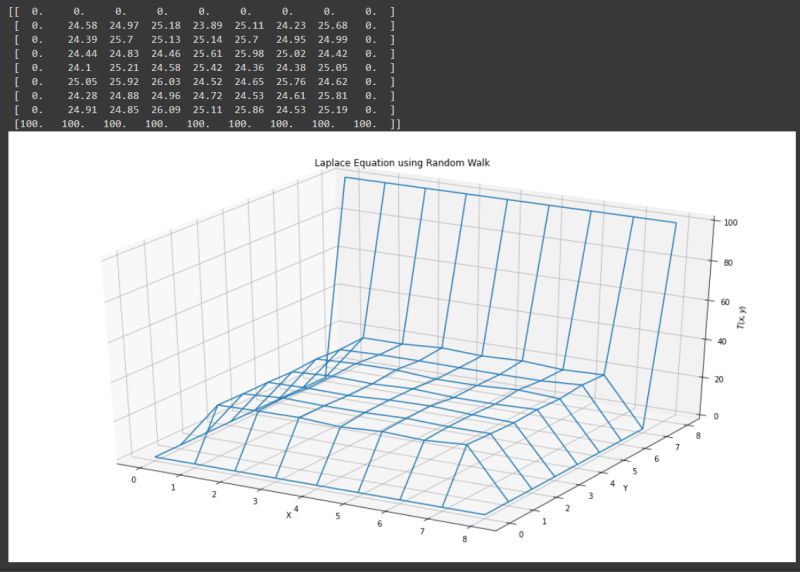The height and width of the screenshot is (572, 800).
Task: Click the matrix cell 25.42
Action: pyautogui.click(x=208, y=67)
